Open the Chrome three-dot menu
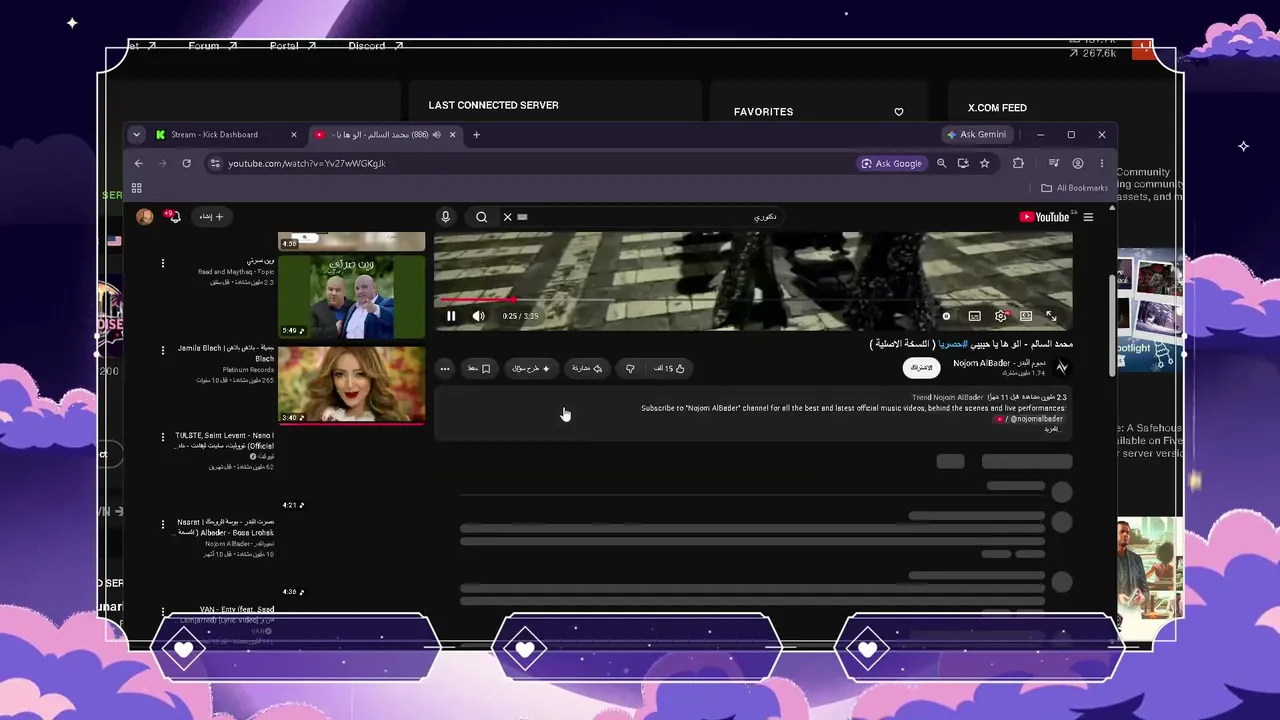This screenshot has width=1280, height=720. tap(1102, 163)
